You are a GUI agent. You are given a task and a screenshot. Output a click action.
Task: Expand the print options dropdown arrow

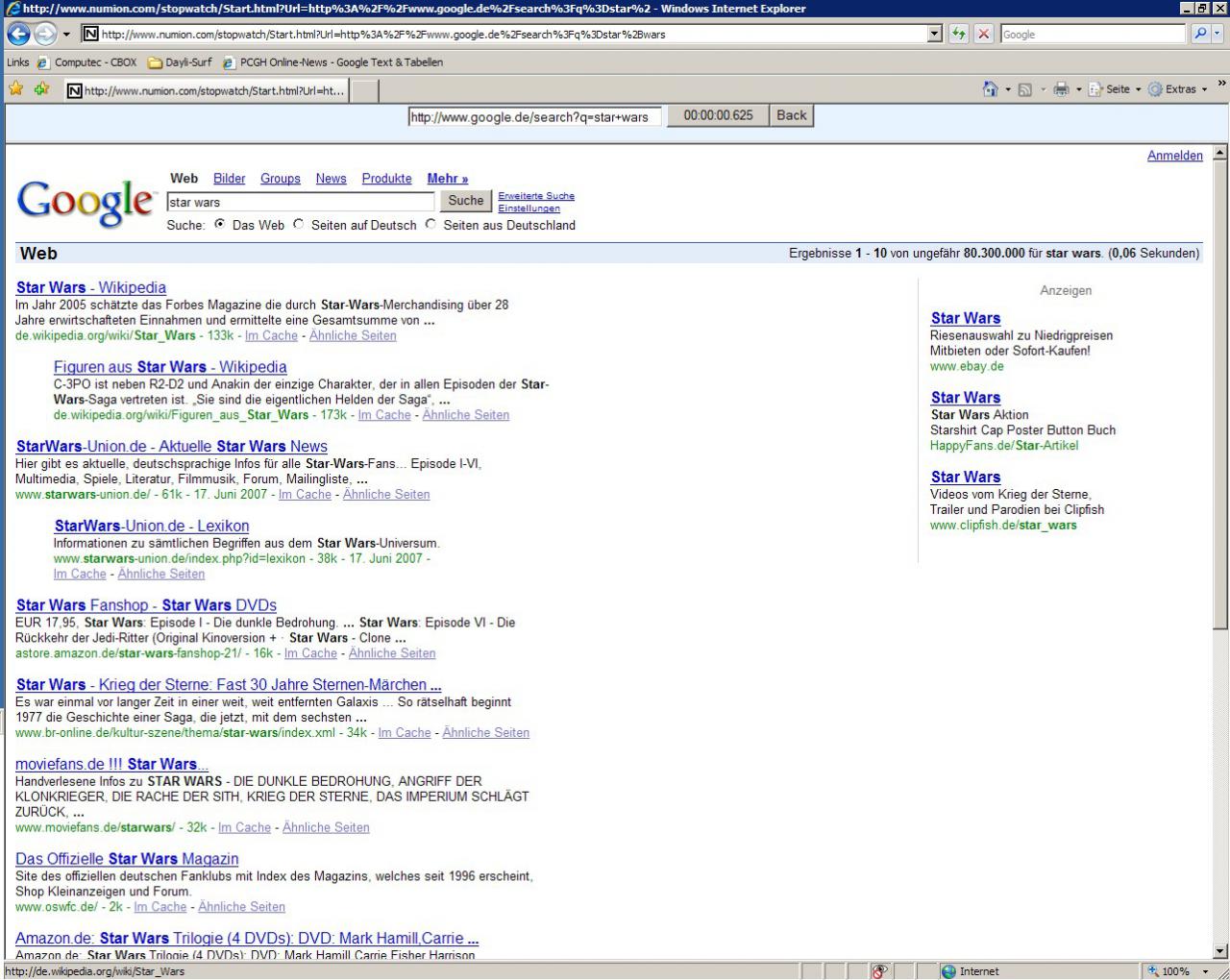1078,90
